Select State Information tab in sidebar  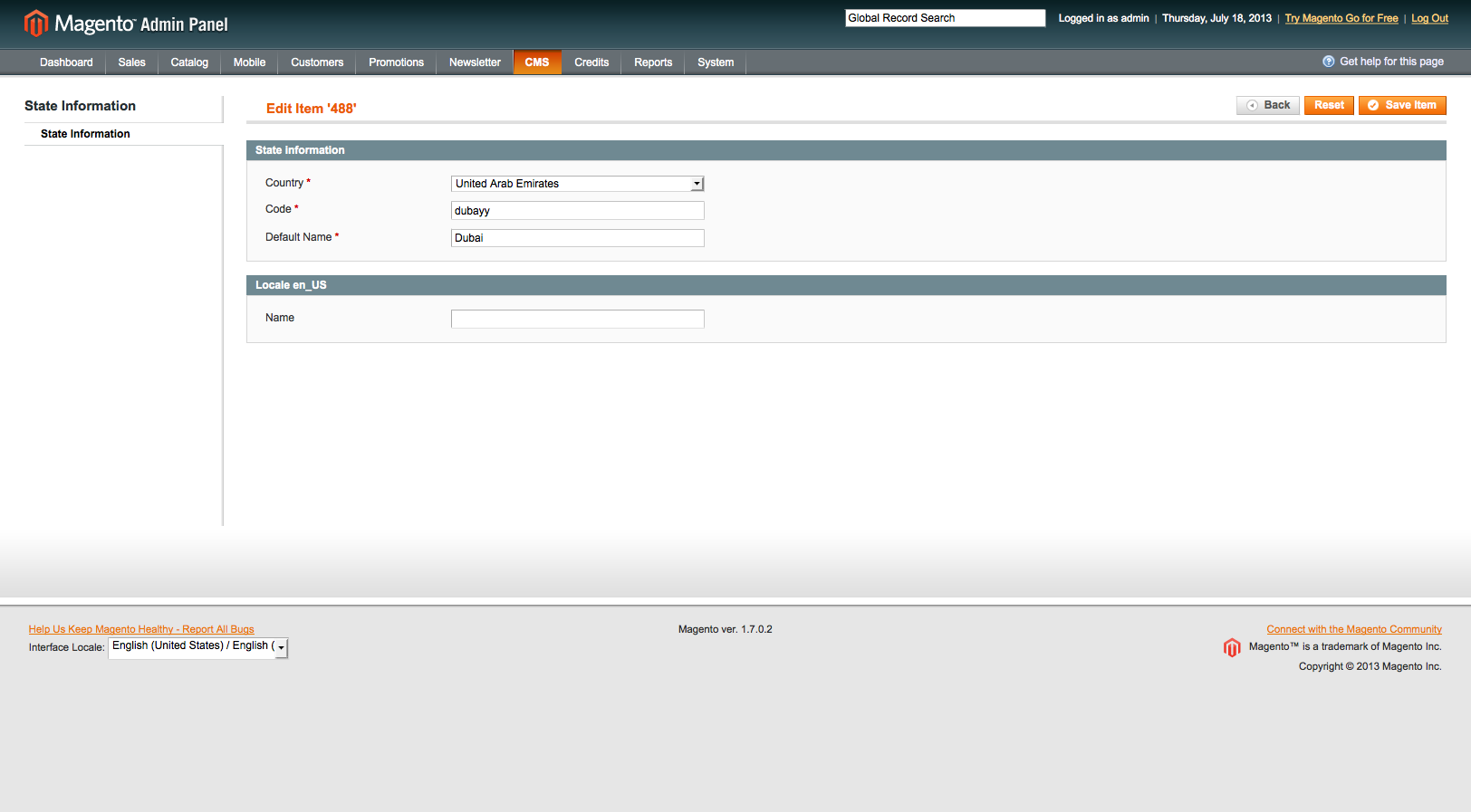85,134
